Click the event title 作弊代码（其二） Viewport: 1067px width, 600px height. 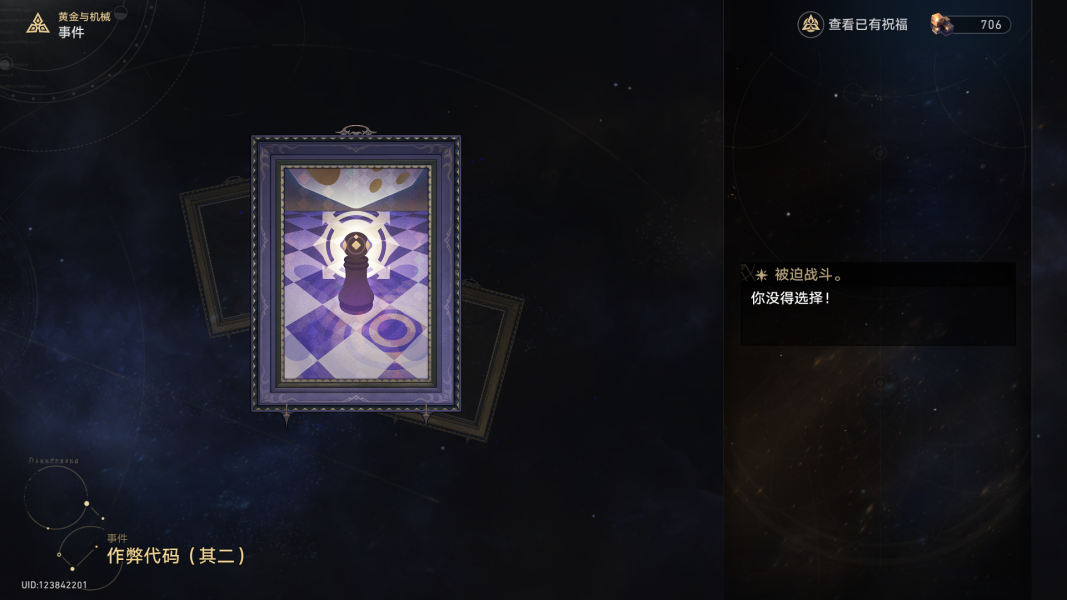point(176,556)
